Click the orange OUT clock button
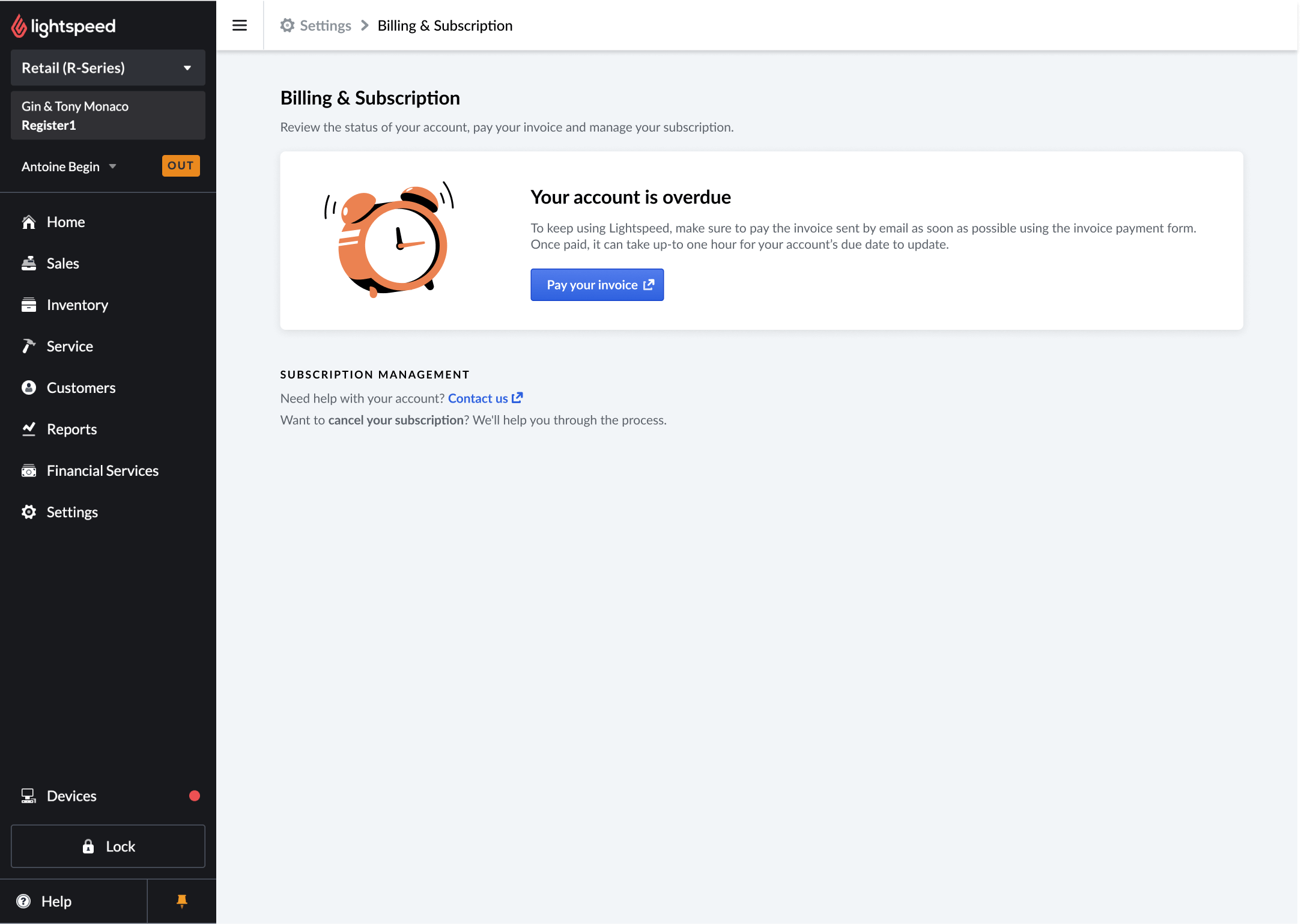 click(x=181, y=166)
